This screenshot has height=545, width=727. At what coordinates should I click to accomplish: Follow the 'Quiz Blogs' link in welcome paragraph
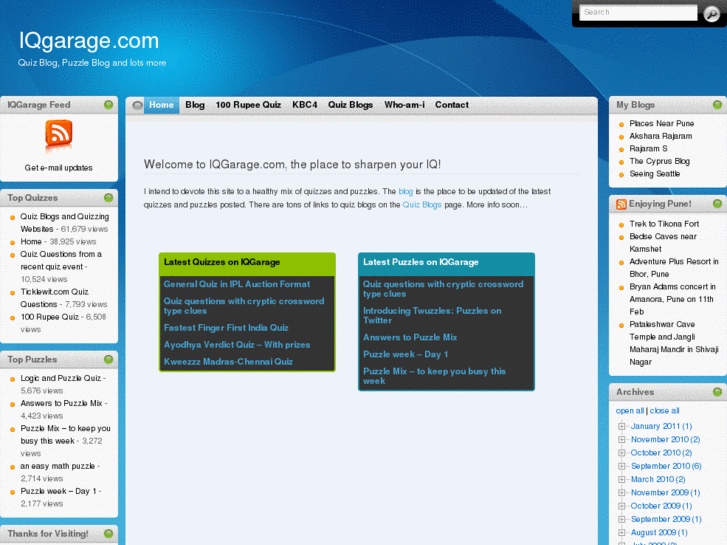(x=422, y=205)
